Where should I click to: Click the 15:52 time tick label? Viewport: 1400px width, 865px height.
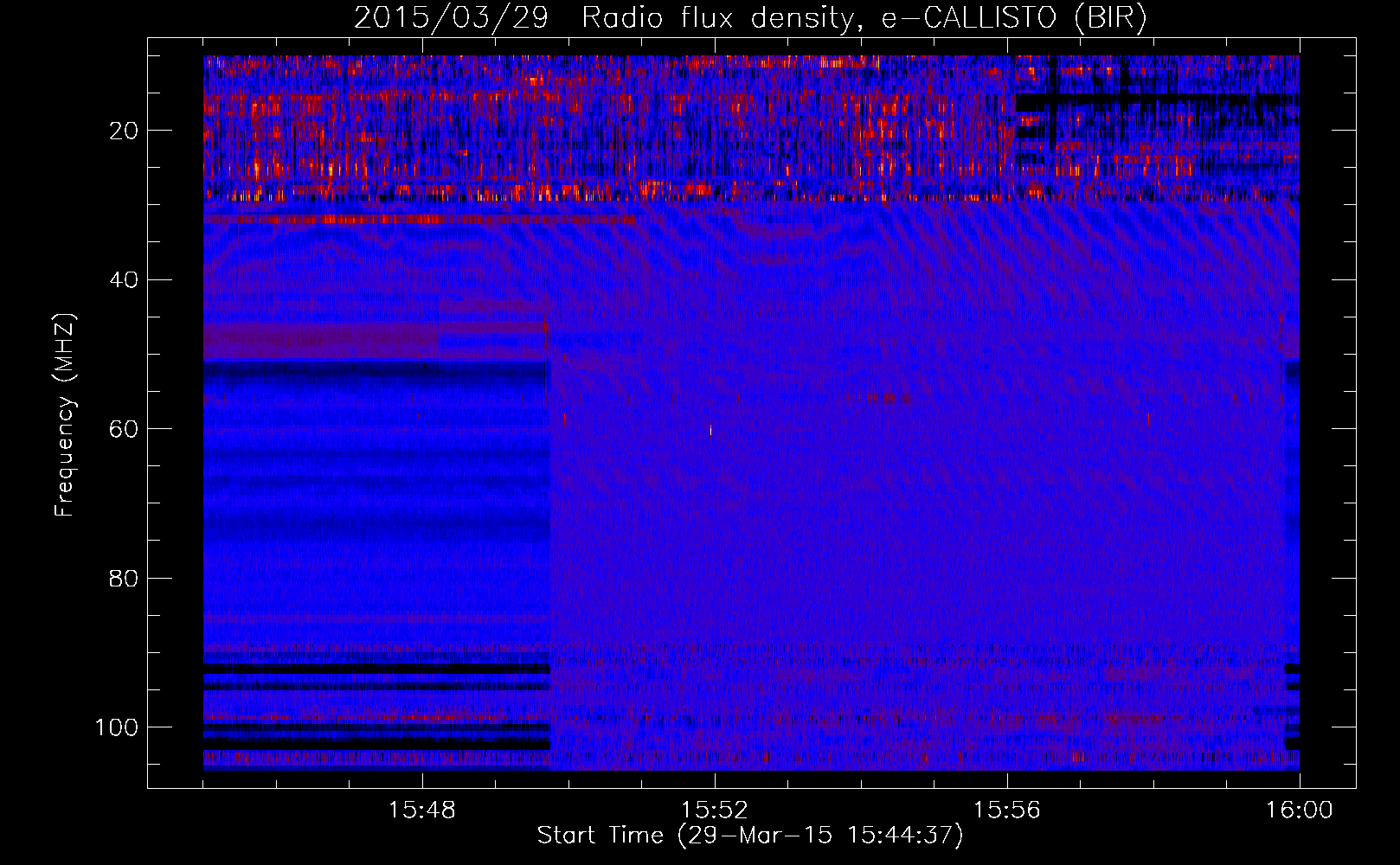pyautogui.click(x=715, y=811)
